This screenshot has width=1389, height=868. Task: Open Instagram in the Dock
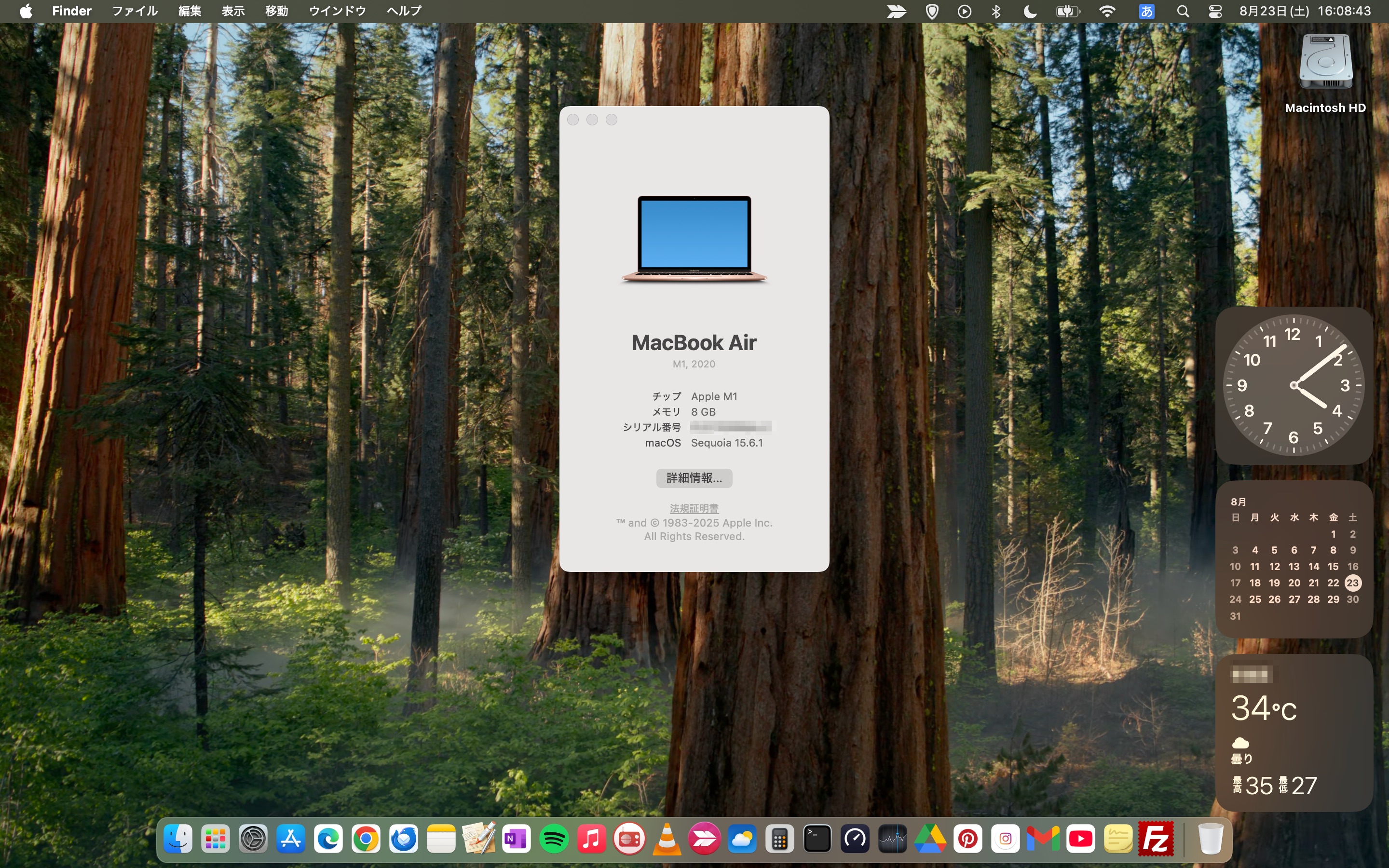click(1005, 839)
